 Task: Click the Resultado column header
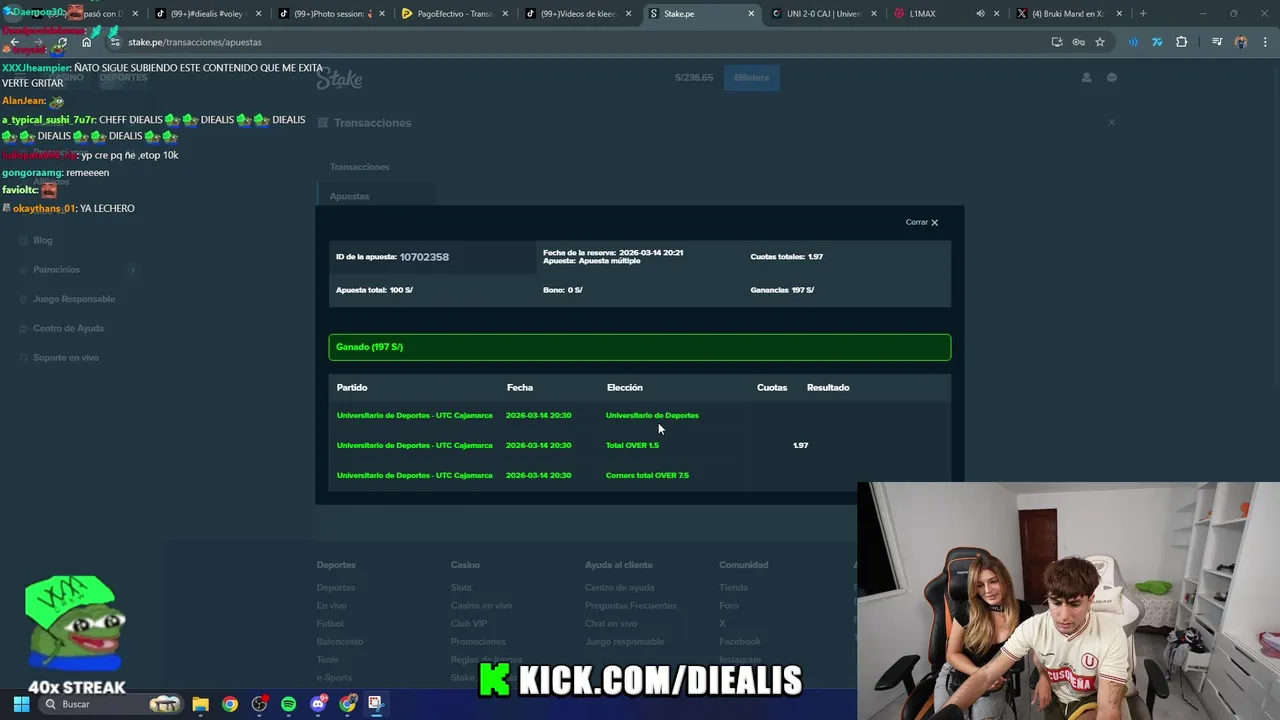click(828, 387)
